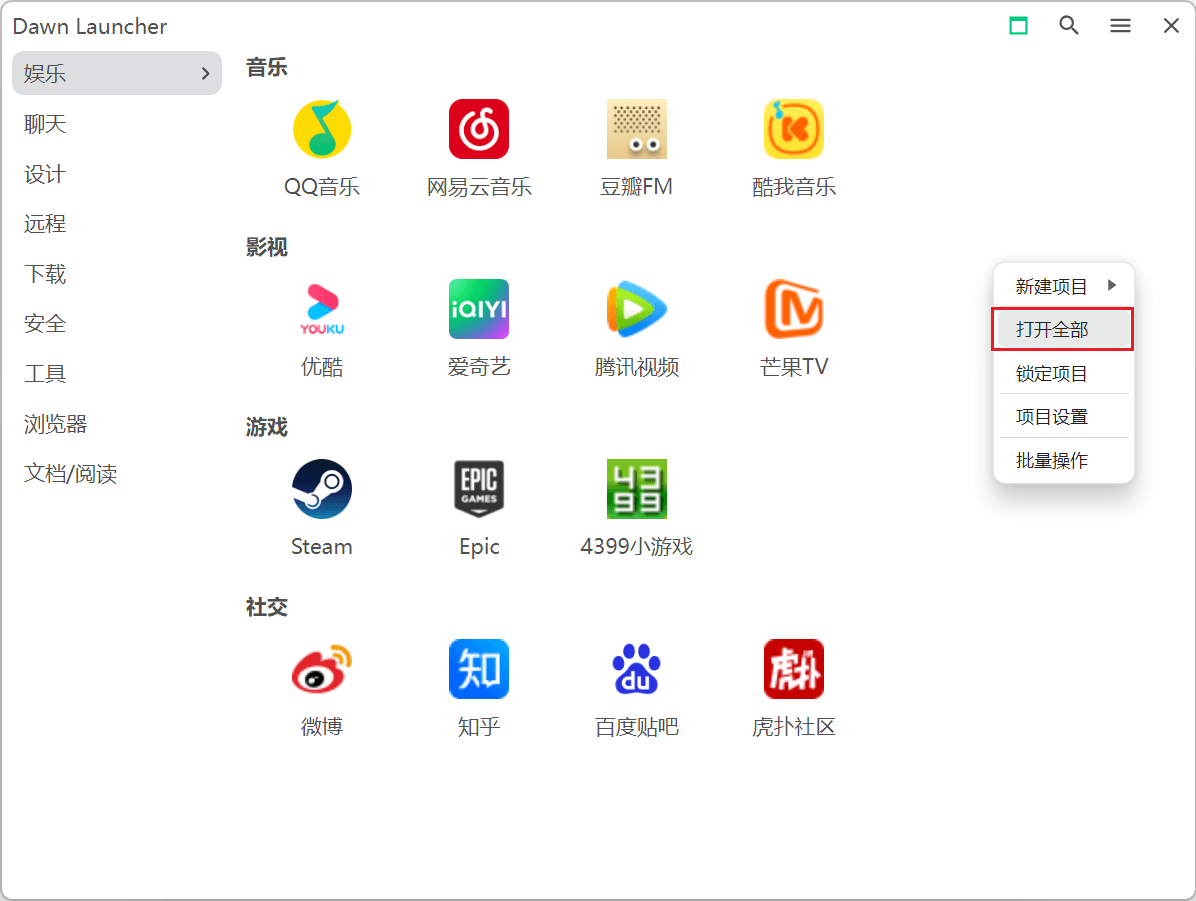Click the 音乐 section heading
This screenshot has width=1196, height=901.
click(267, 67)
